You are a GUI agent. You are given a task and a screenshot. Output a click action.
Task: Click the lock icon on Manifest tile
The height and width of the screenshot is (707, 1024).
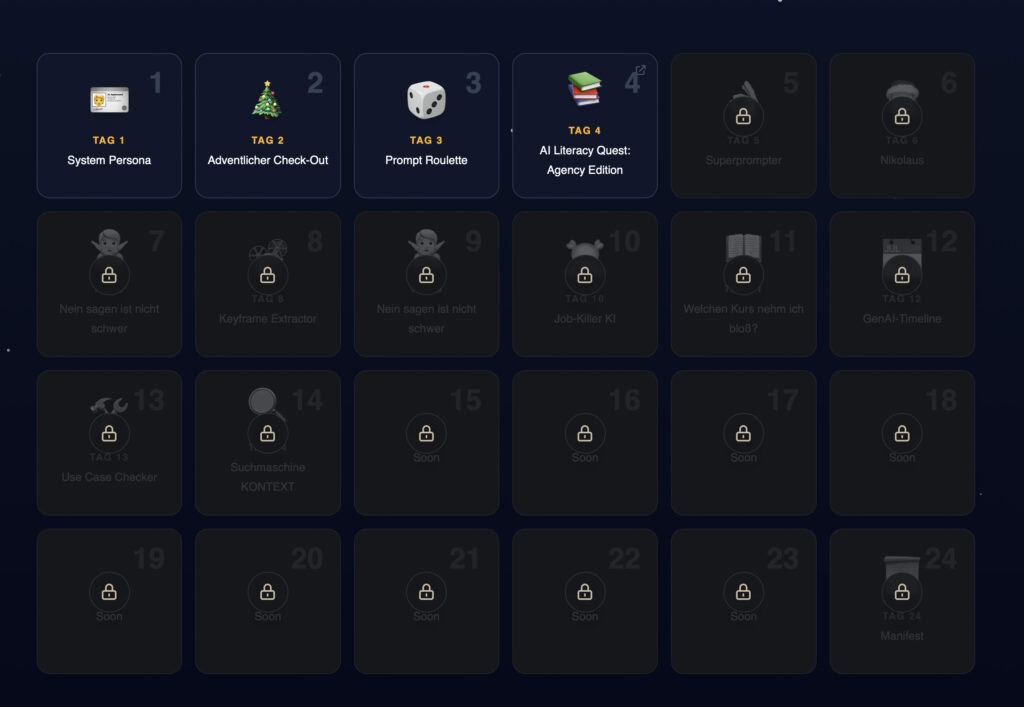901,592
